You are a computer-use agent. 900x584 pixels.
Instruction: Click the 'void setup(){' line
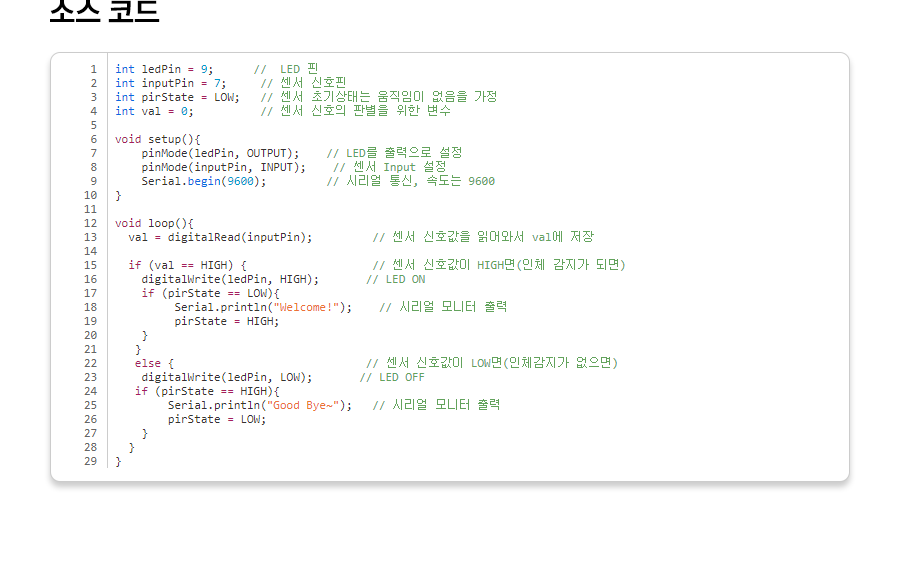click(x=158, y=139)
